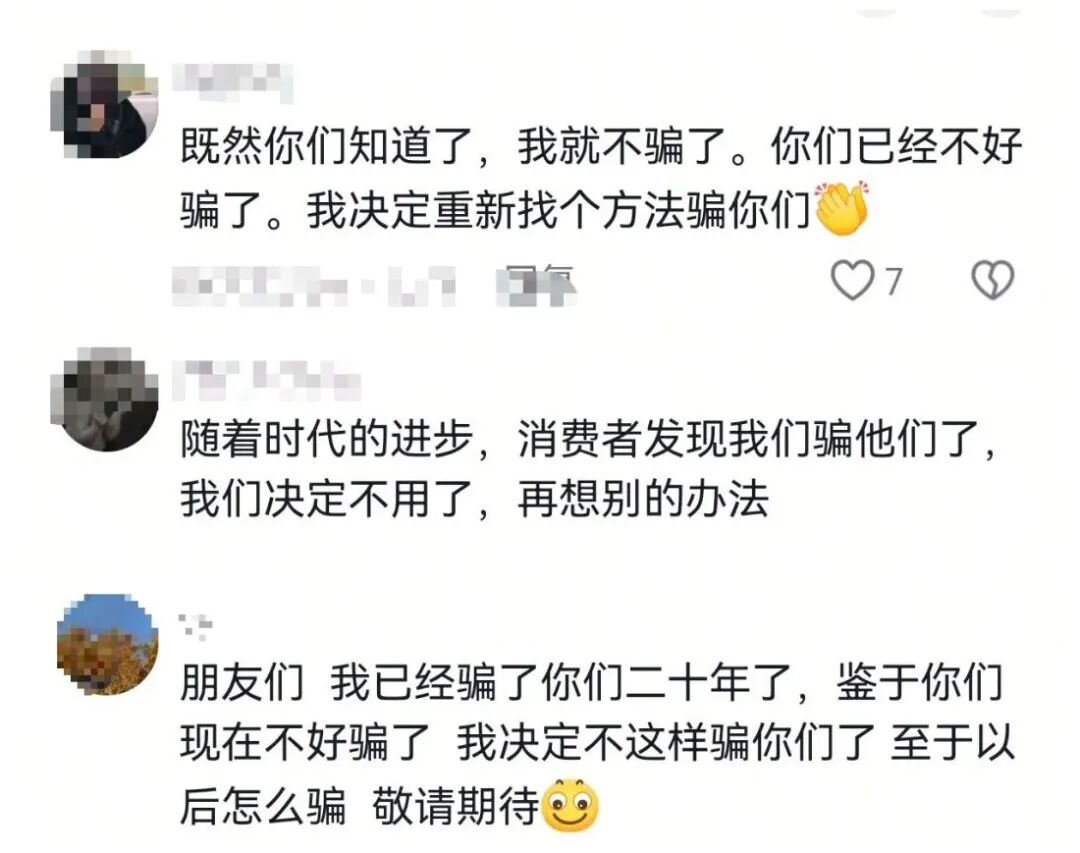Tap the text 敬请期待
This screenshot has width=1080, height=853.
(455, 806)
